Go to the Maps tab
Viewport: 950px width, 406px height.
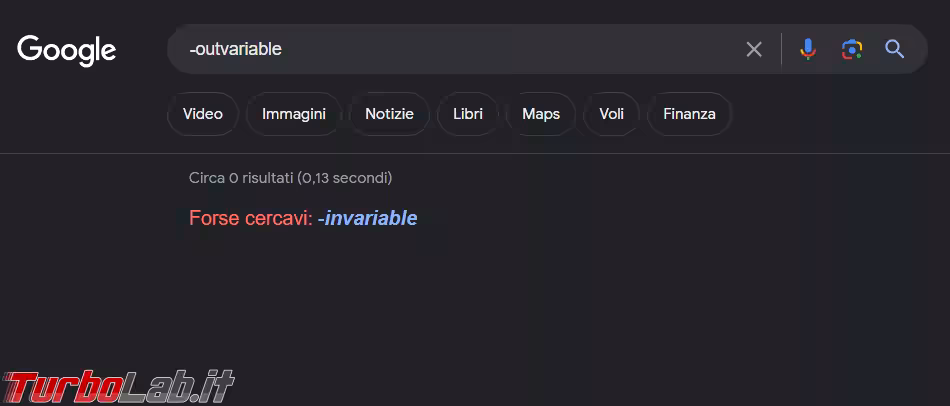pos(541,114)
